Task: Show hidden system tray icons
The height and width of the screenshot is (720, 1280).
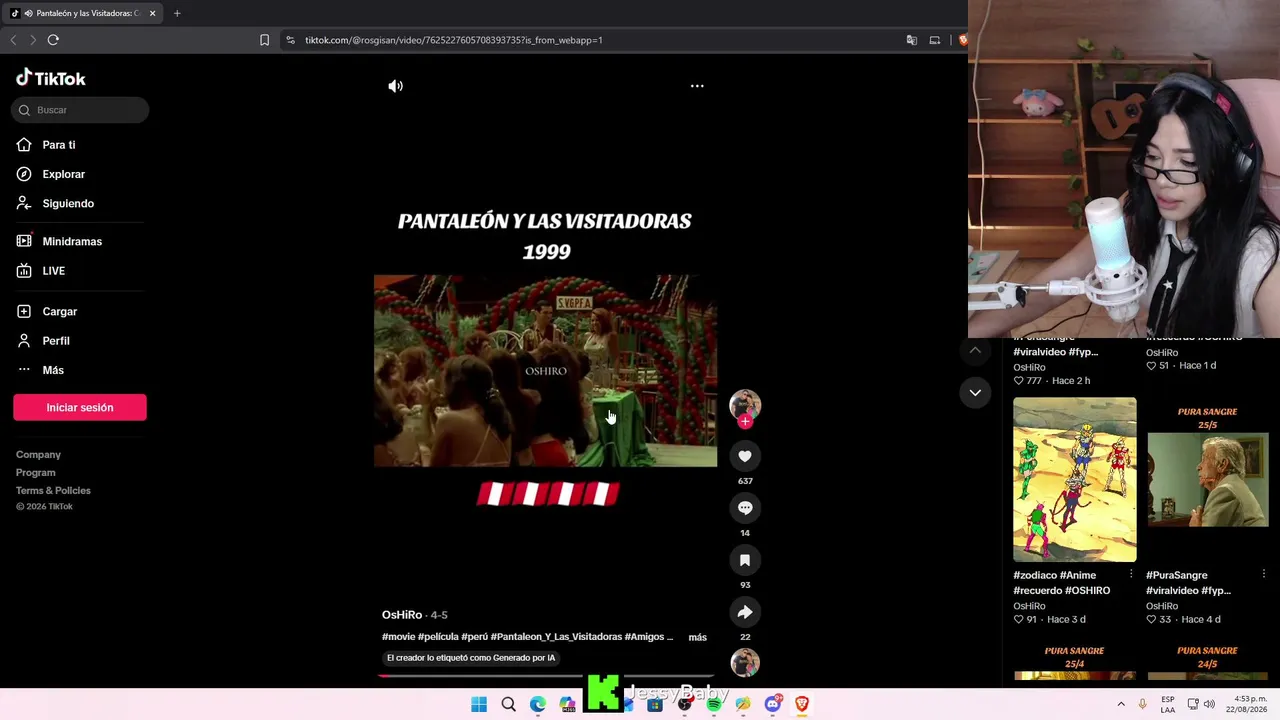Action: [x=1121, y=704]
